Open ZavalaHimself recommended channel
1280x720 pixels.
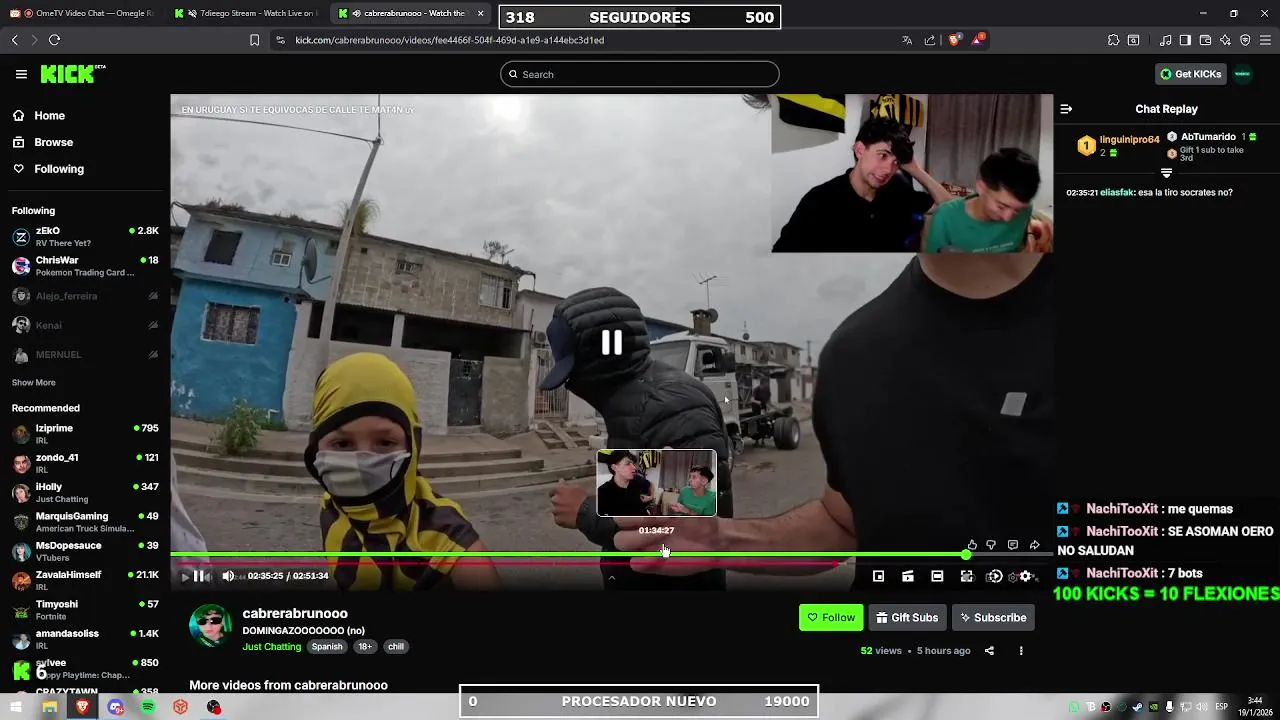point(85,580)
